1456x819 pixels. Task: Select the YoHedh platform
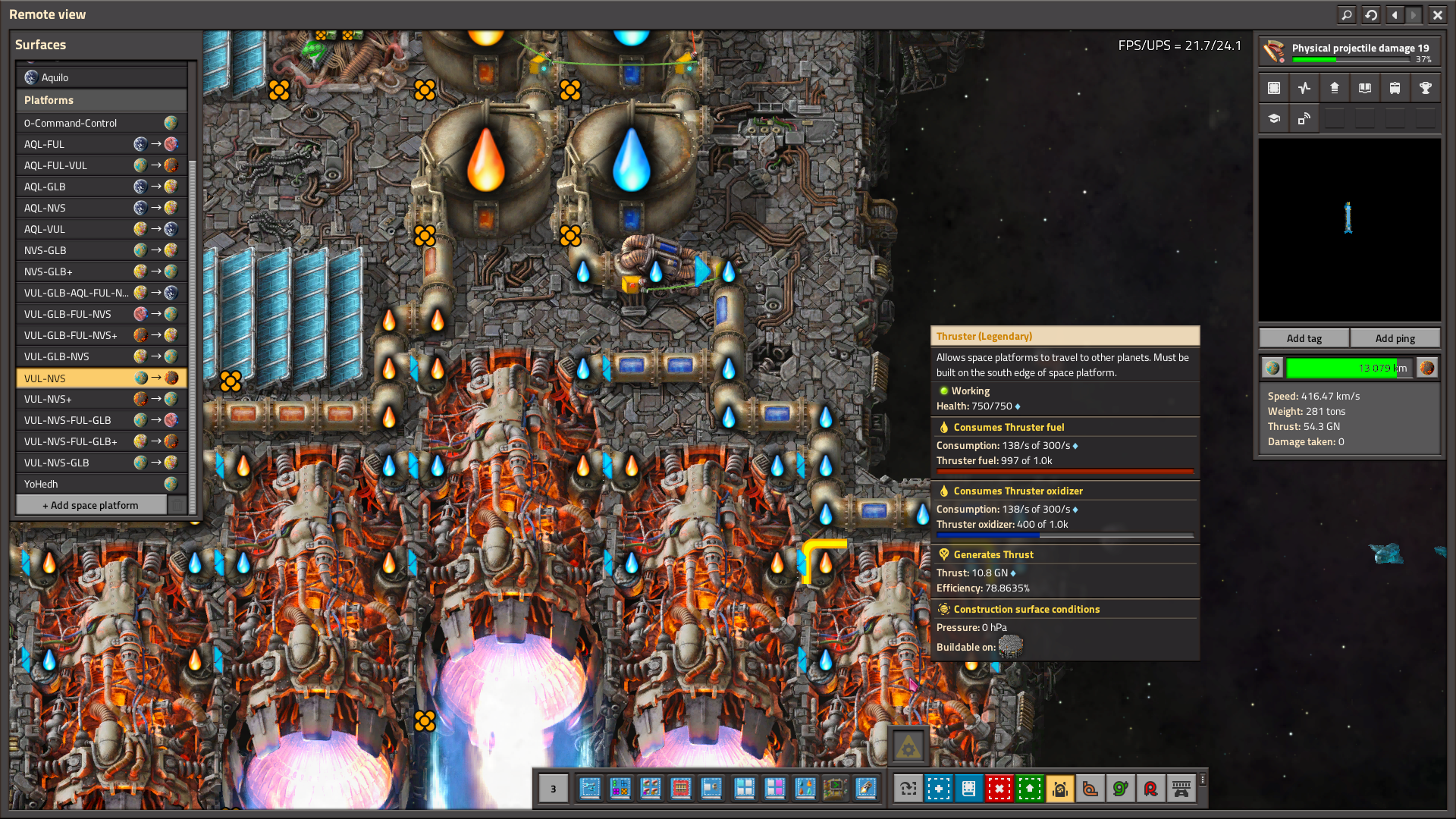pos(102,484)
